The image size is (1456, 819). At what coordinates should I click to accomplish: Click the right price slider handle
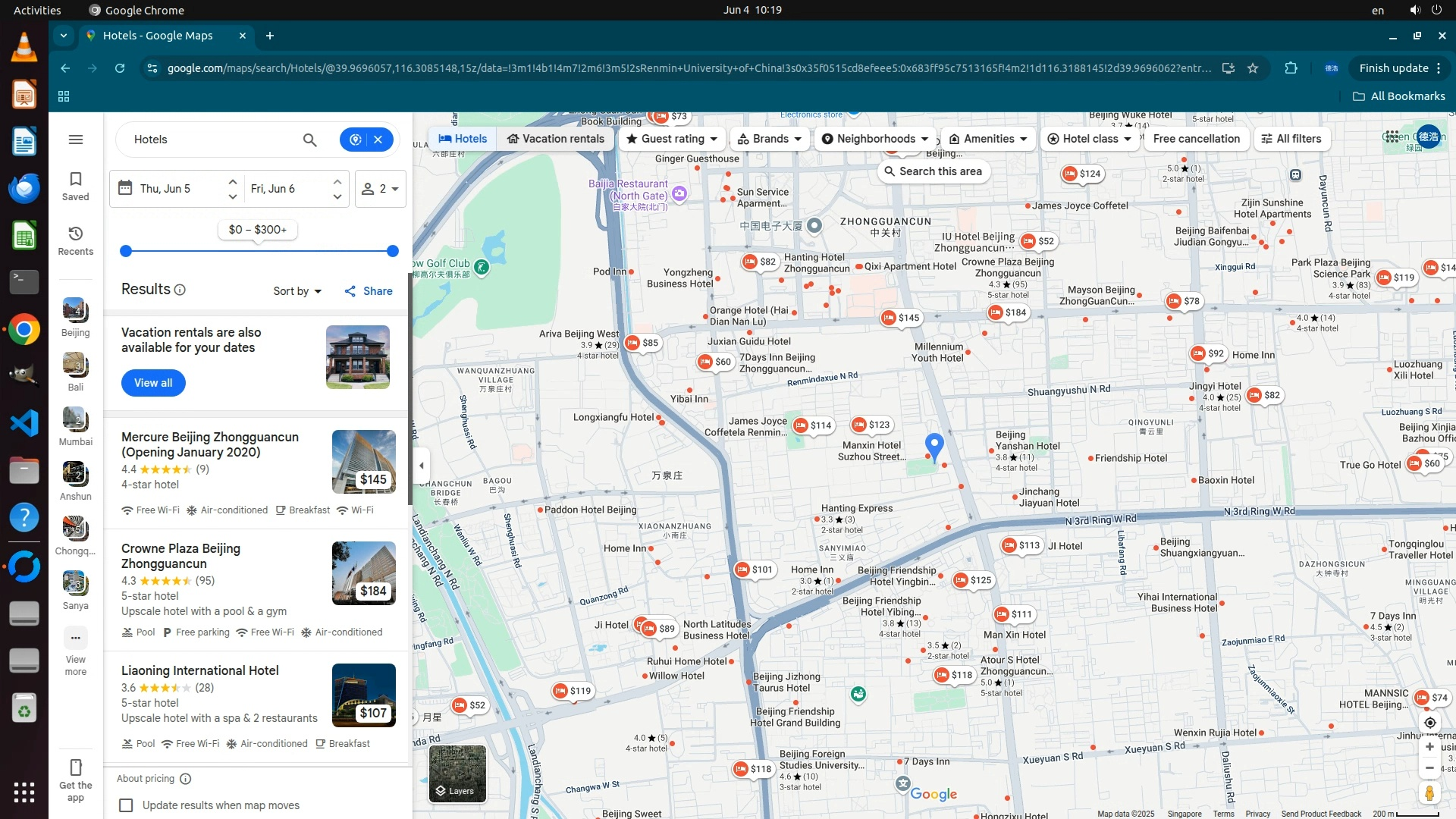click(x=393, y=251)
